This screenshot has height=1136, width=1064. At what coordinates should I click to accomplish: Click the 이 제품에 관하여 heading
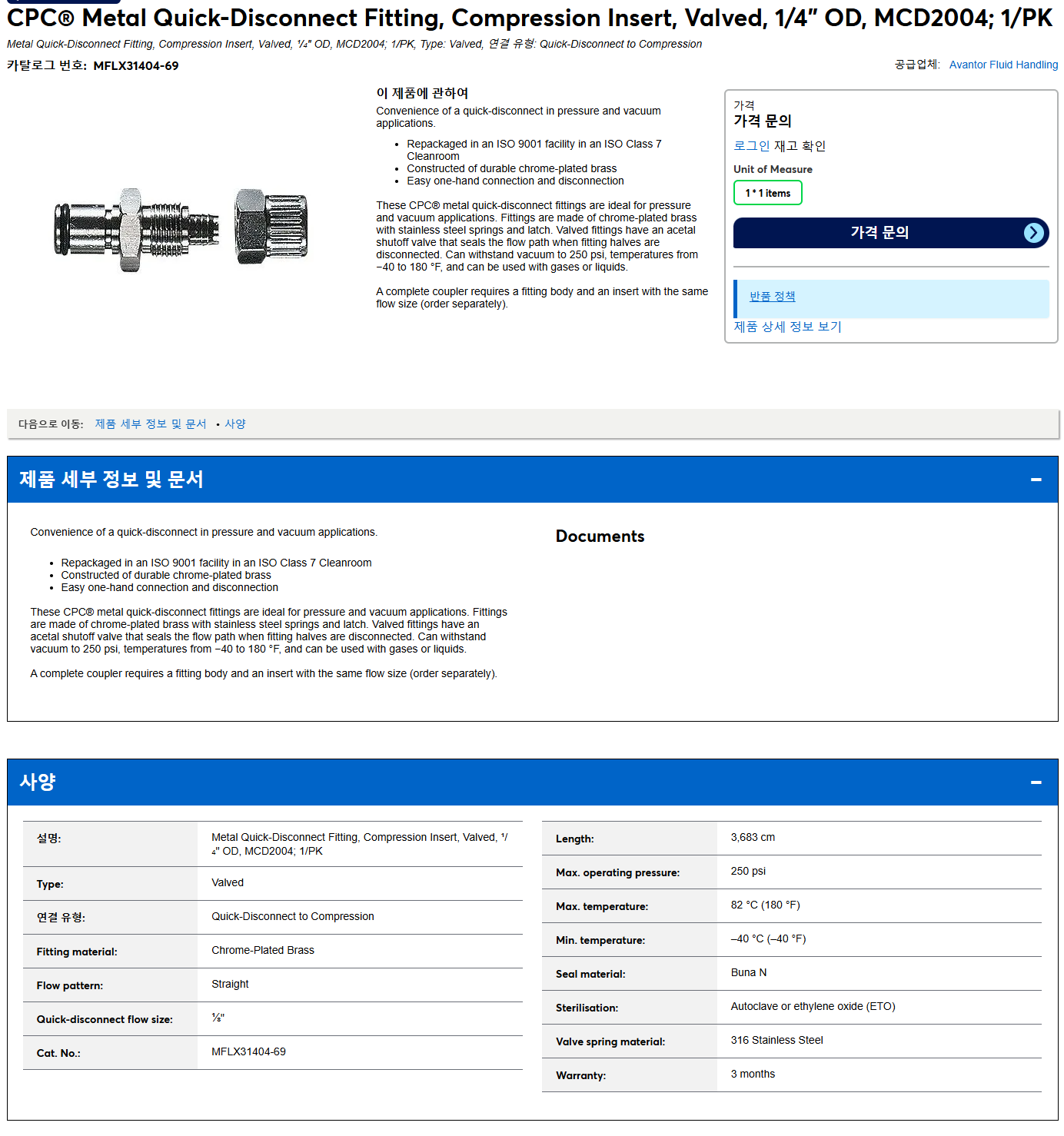click(x=422, y=93)
